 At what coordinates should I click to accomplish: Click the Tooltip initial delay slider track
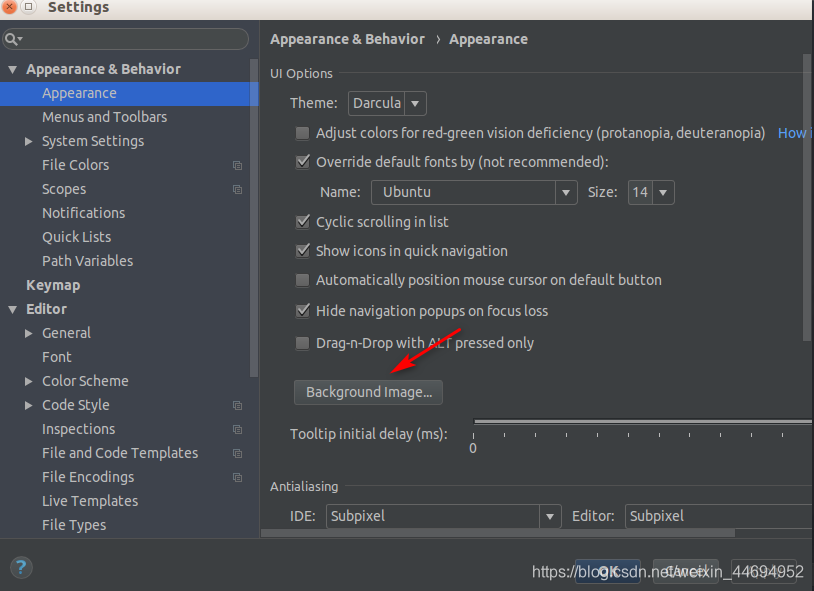coord(642,422)
